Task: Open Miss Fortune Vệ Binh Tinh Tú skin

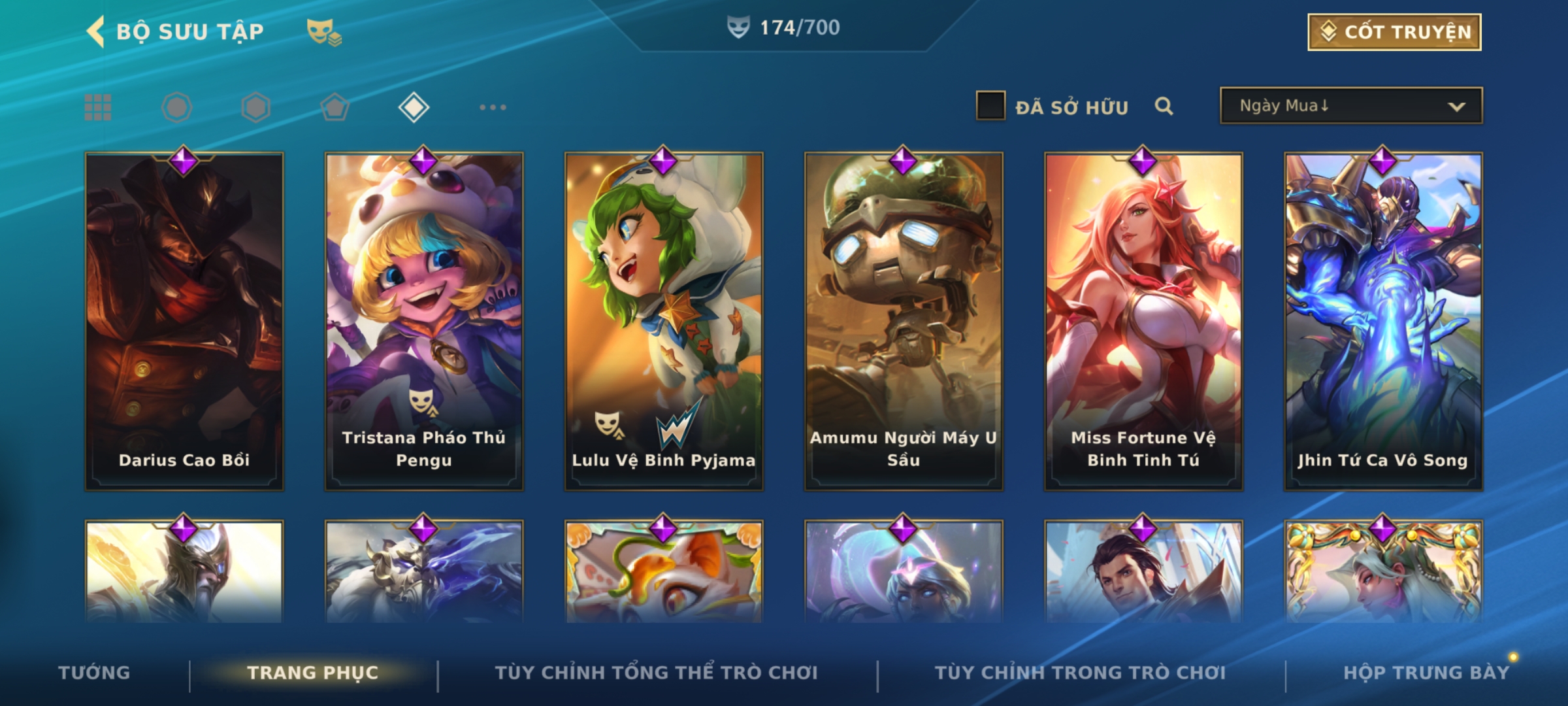Action: coord(1143,322)
